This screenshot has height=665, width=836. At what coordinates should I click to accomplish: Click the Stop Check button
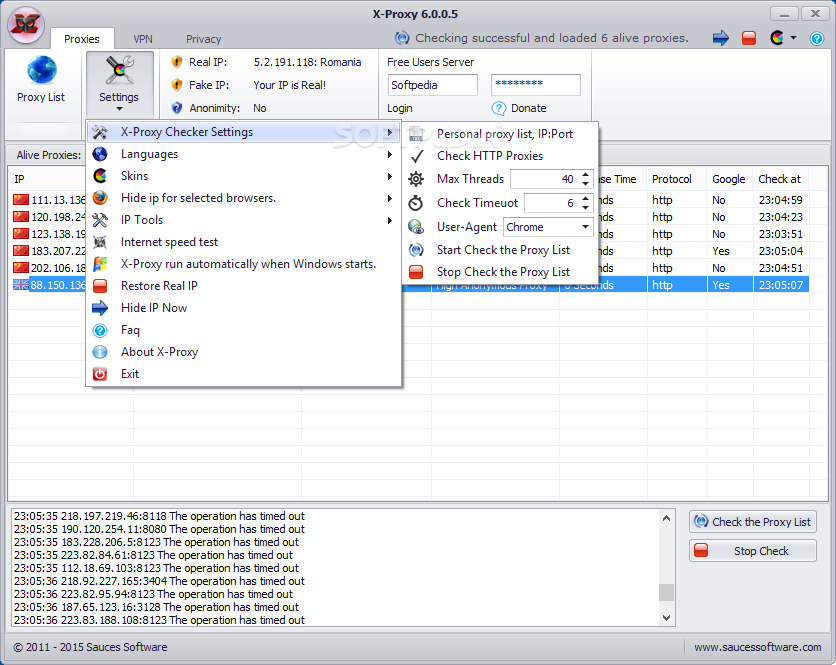click(752, 551)
